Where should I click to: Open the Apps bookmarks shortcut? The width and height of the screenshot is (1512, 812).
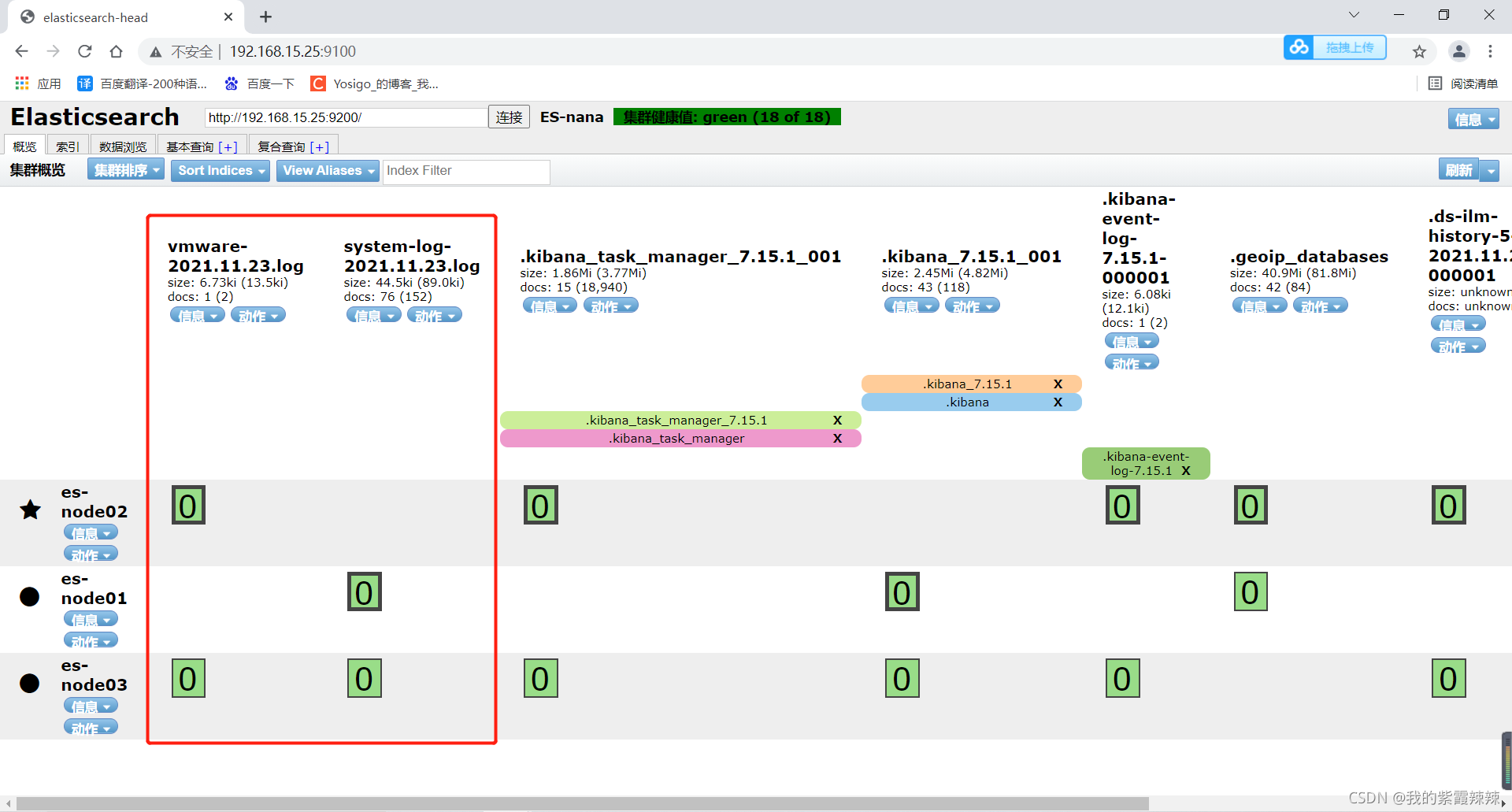pyautogui.click(x=38, y=83)
